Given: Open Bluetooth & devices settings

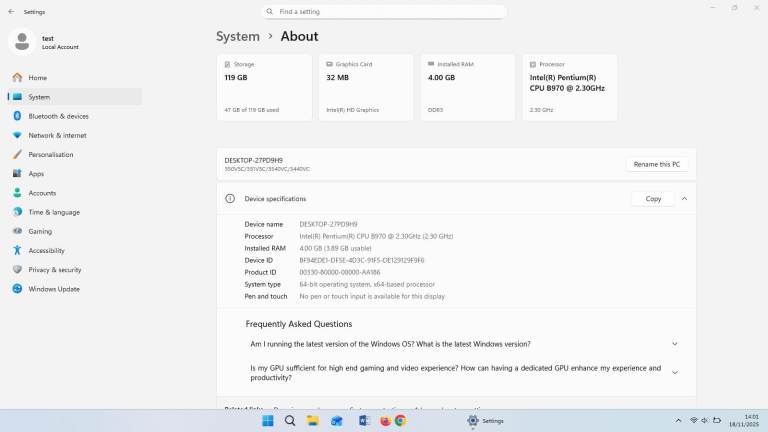Looking at the screenshot, I should 58,116.
